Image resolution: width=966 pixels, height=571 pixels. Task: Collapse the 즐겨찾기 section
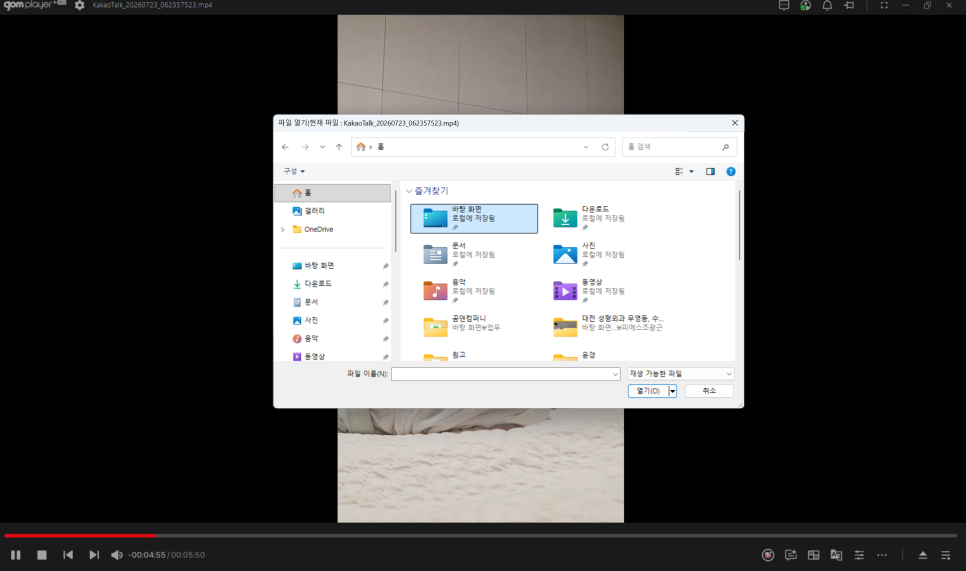pos(409,192)
